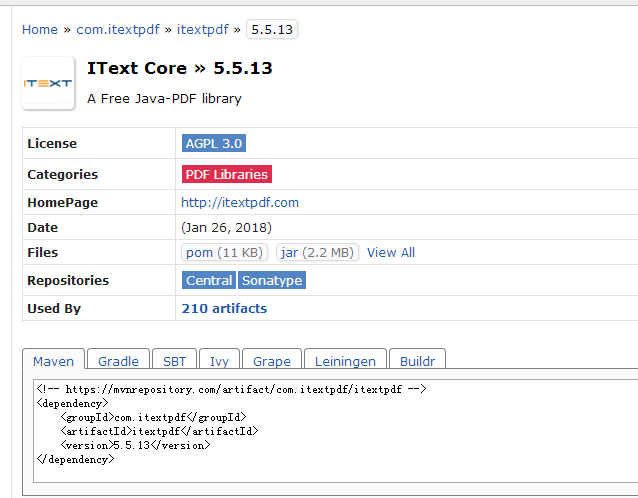The height and width of the screenshot is (498, 638).
Task: Switch to the SBT tab
Action: [175, 360]
